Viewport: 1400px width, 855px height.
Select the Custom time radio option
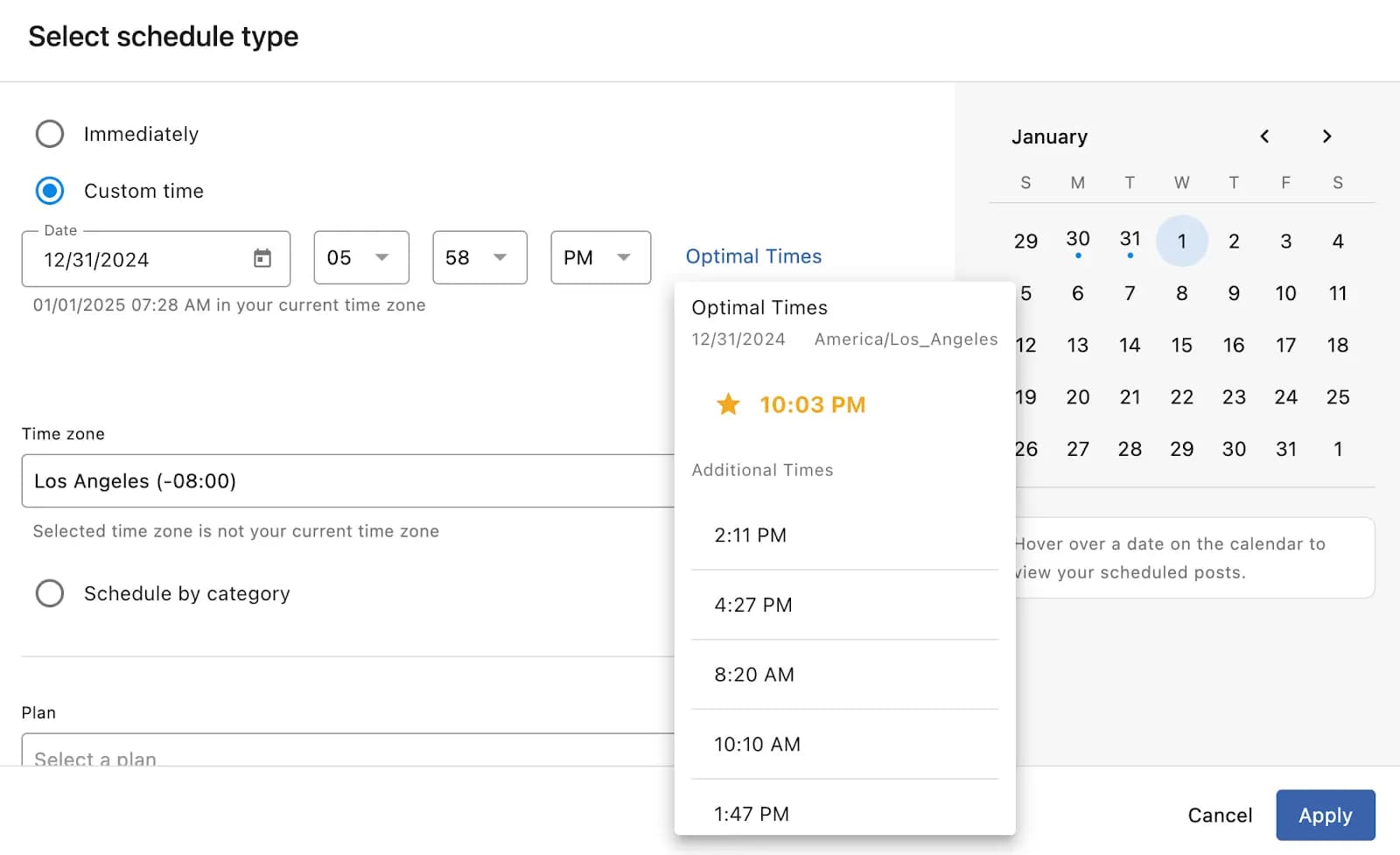pyautogui.click(x=50, y=191)
